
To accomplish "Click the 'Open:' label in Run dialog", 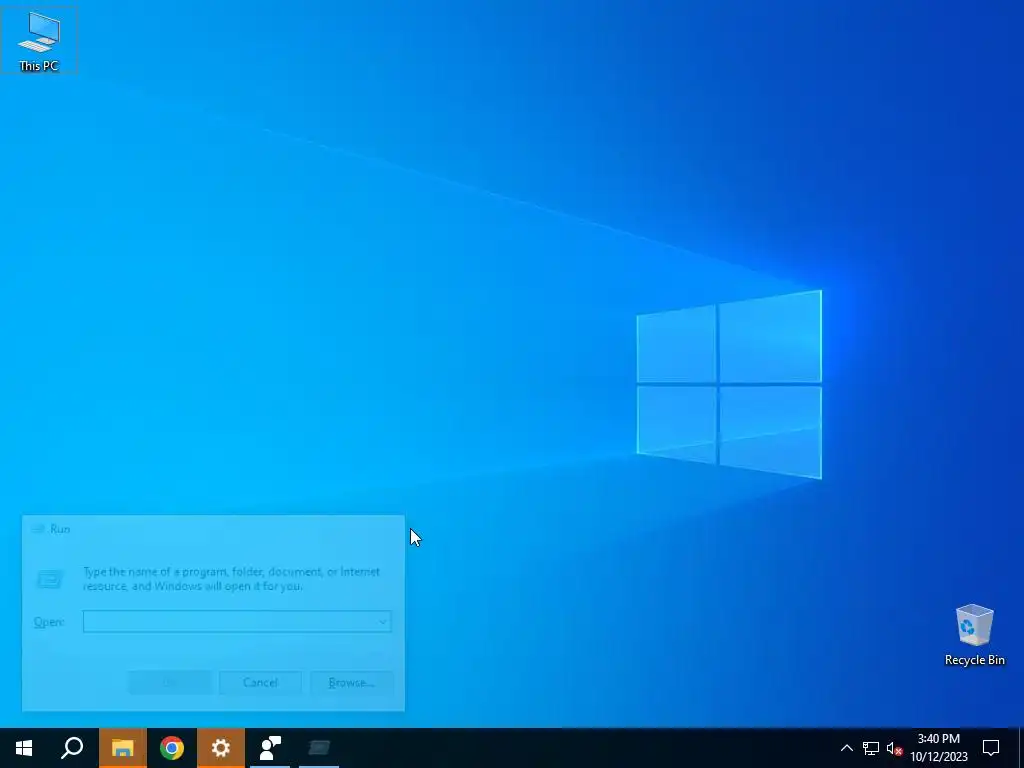I will pos(49,622).
